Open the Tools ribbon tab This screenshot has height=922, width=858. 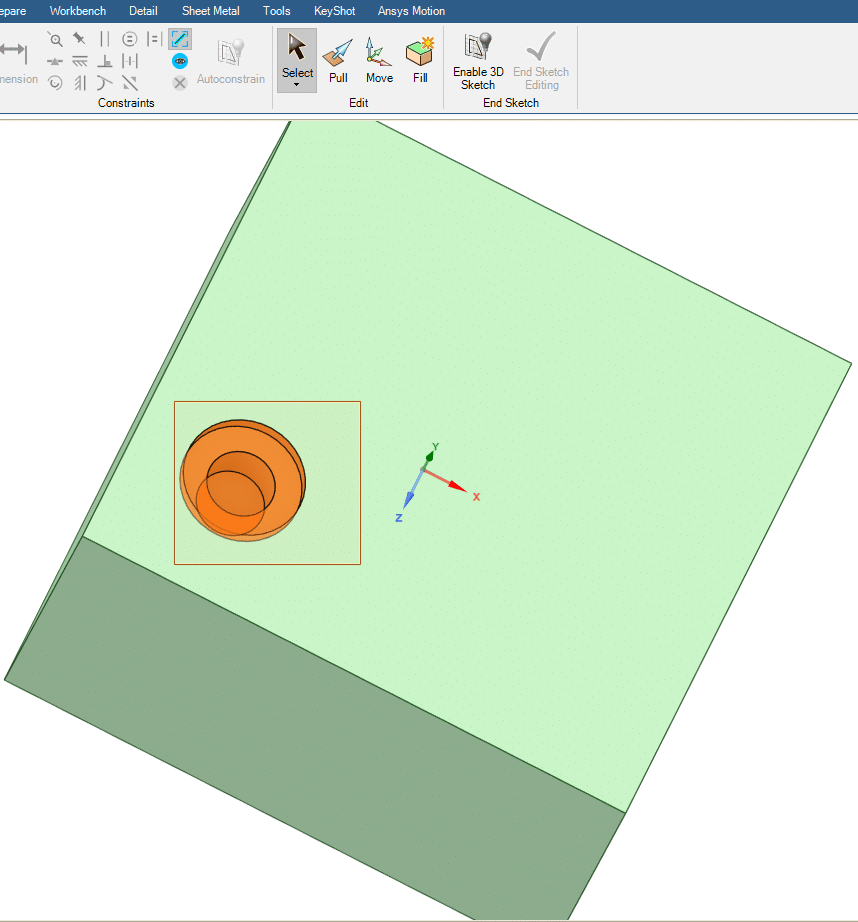(277, 11)
